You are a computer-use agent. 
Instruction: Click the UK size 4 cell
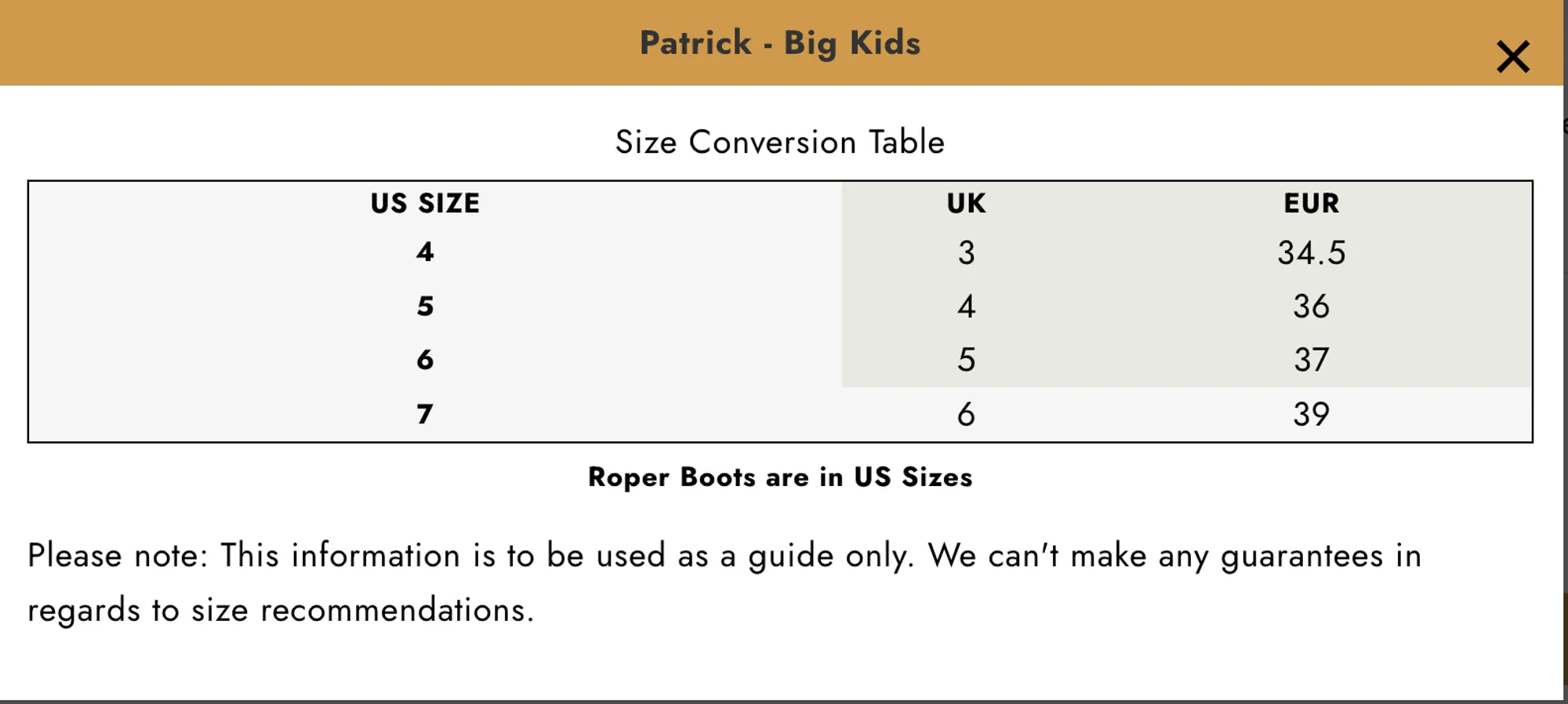point(966,307)
